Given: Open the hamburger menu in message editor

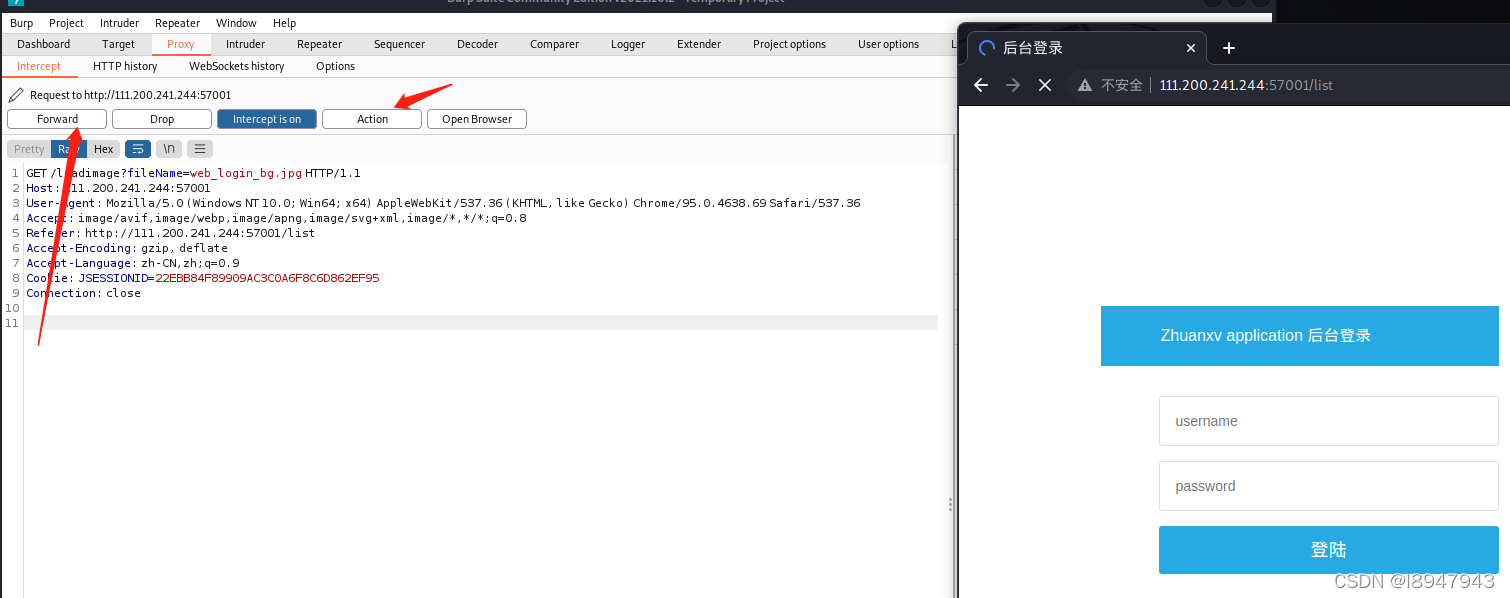Looking at the screenshot, I should tap(200, 149).
